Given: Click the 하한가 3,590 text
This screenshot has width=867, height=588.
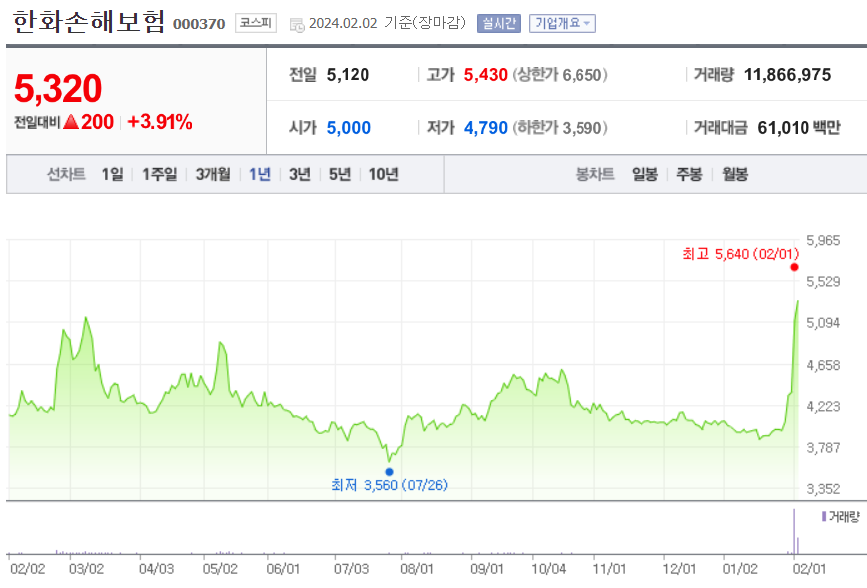Looking at the screenshot, I should pos(560,128).
